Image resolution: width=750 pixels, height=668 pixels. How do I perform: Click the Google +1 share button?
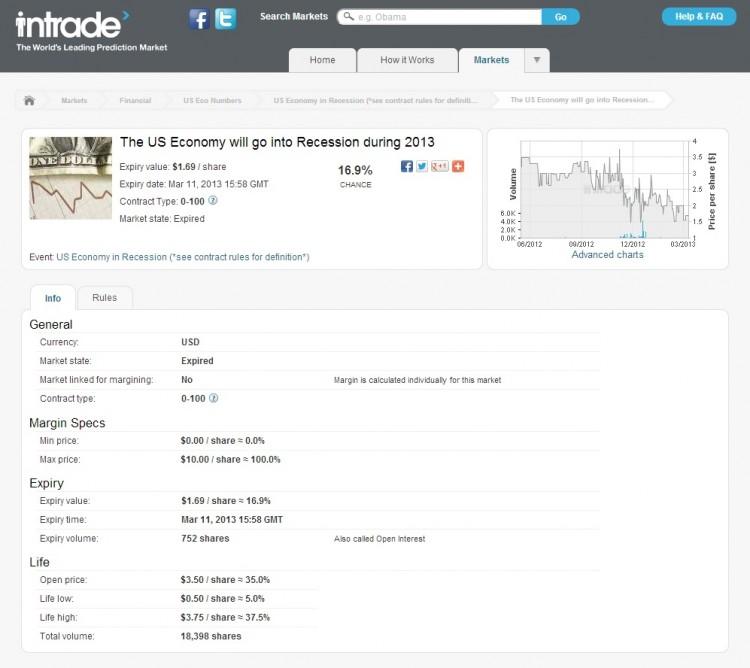click(439, 166)
